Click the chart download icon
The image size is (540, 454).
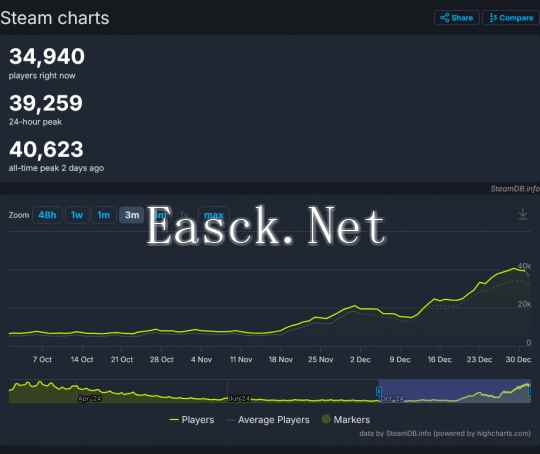point(523,214)
